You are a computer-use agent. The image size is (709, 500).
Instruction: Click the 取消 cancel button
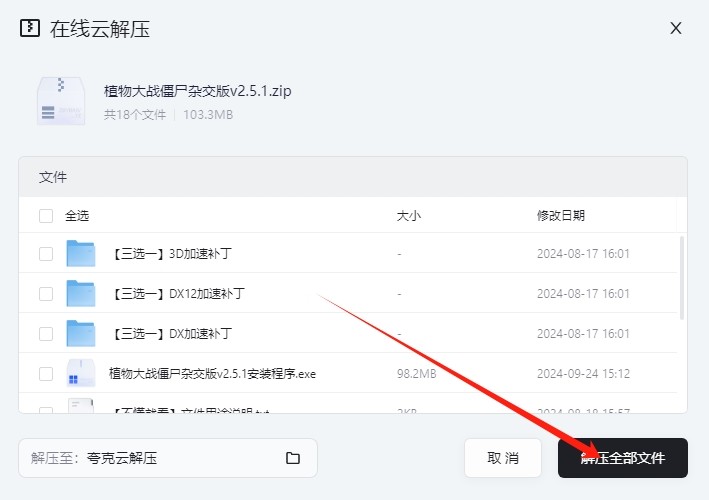click(x=503, y=458)
